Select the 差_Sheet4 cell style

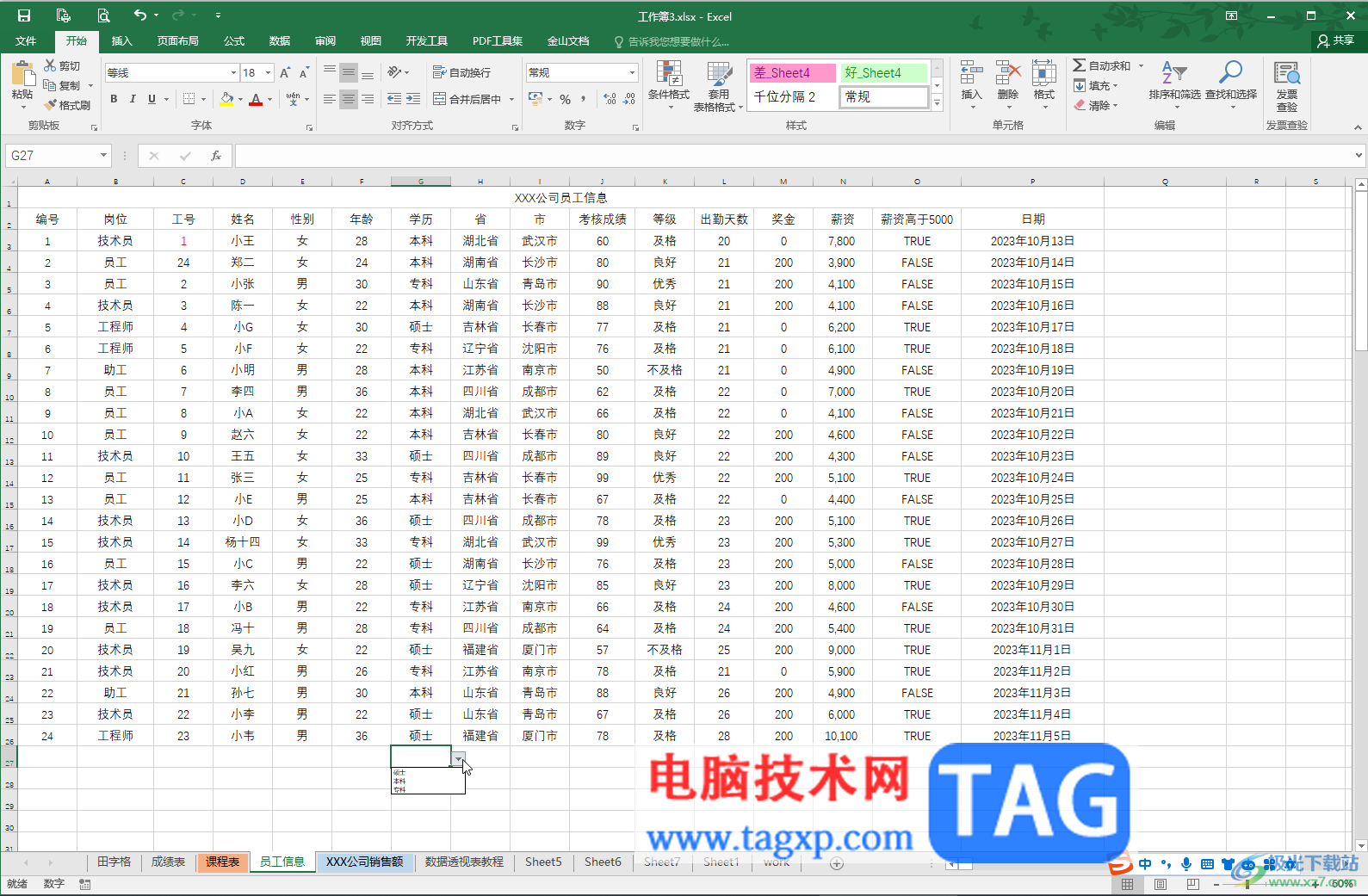[x=792, y=73]
